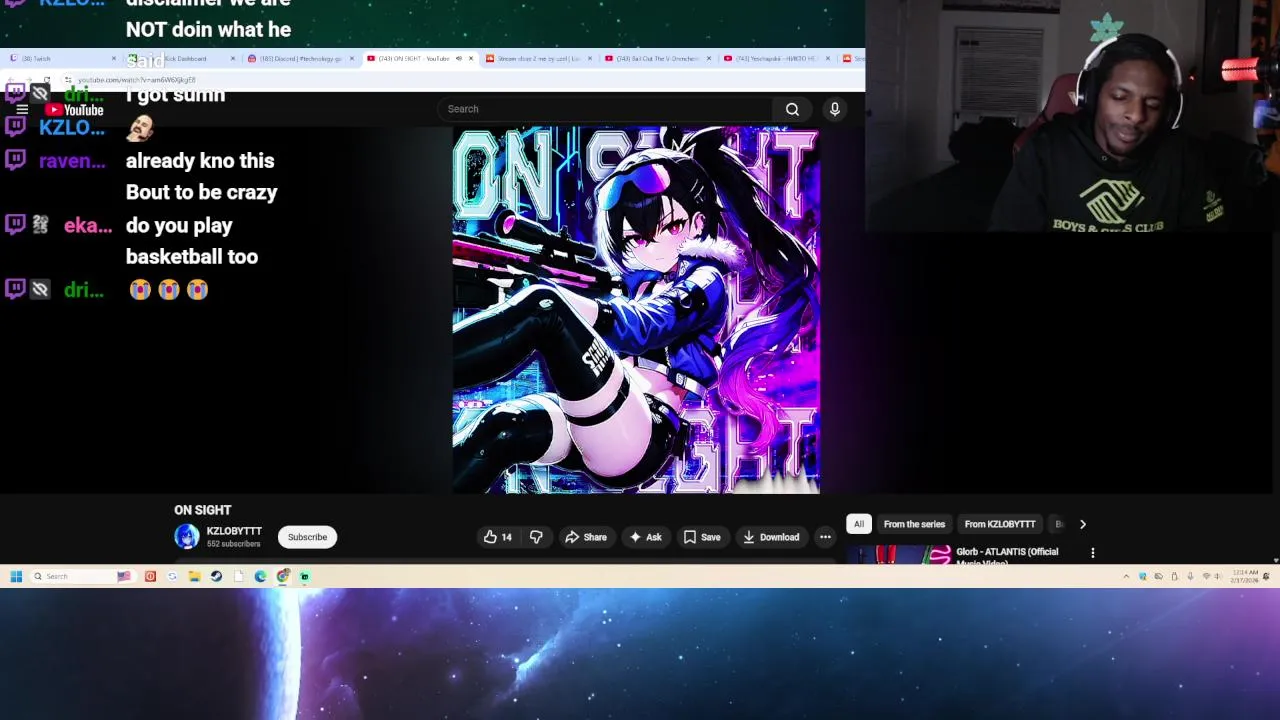Go to the YouTube home logo
This screenshot has height=720, width=1280.
point(74,110)
